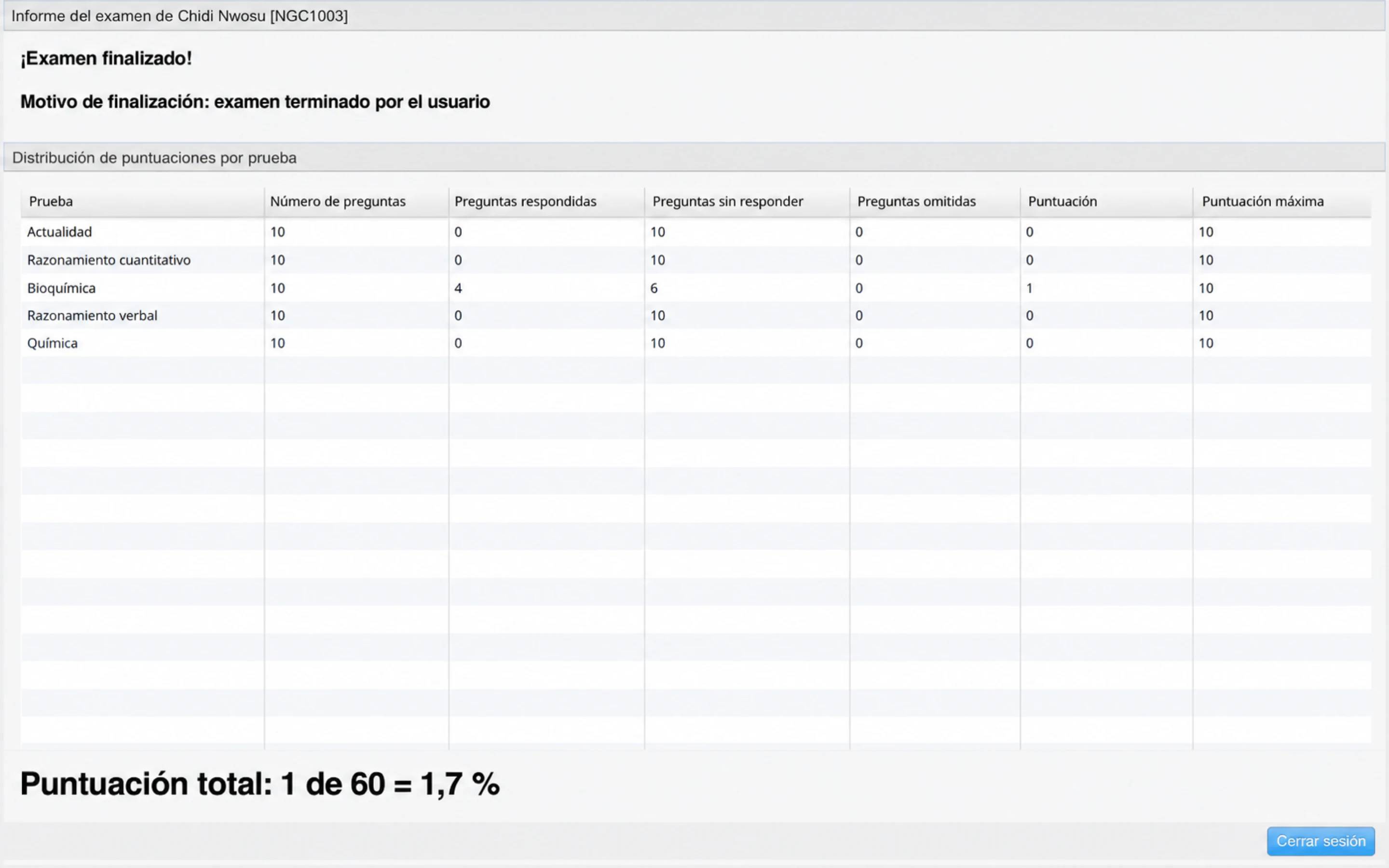Viewport: 1389px width, 868px height.
Task: Click the Puntuación total summary text
Action: tap(260, 784)
